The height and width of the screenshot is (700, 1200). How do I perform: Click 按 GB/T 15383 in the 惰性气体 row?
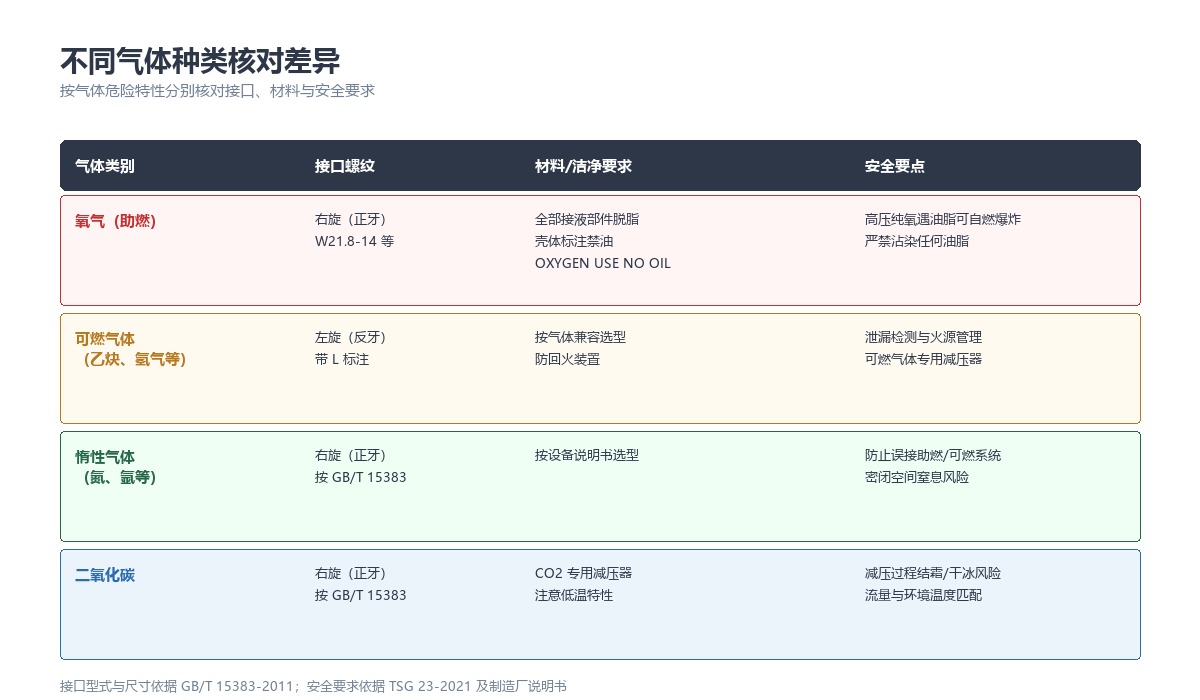click(x=361, y=477)
